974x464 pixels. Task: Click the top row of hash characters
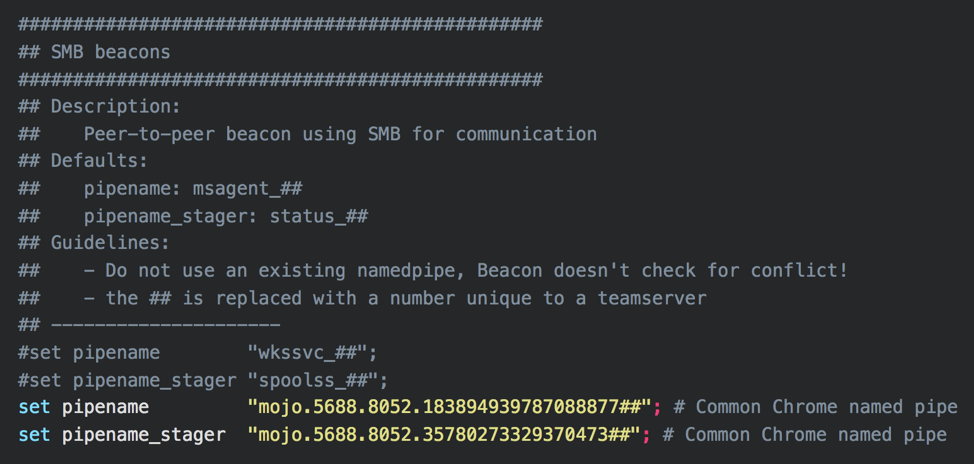pyautogui.click(x=280, y=24)
